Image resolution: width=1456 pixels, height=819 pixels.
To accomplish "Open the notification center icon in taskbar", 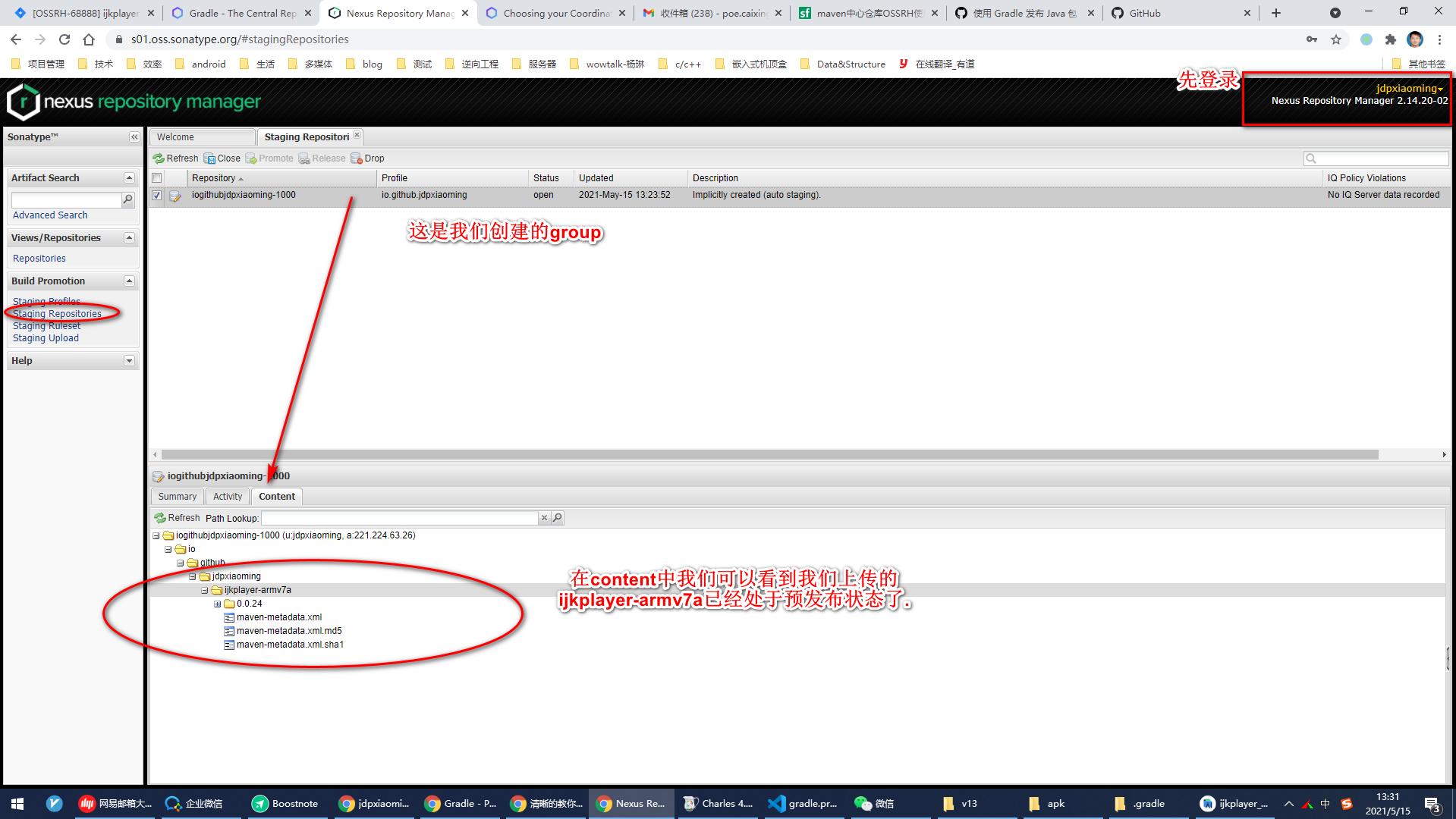I will (1432, 804).
